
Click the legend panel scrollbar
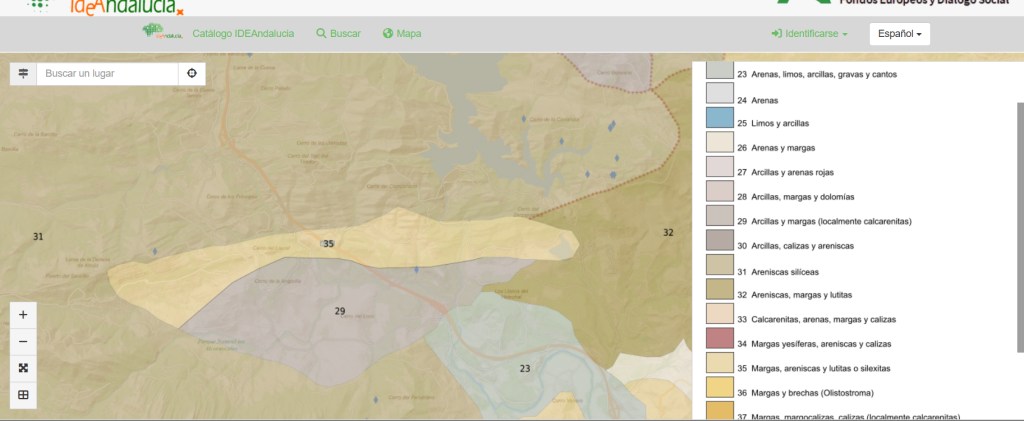[1019, 225]
